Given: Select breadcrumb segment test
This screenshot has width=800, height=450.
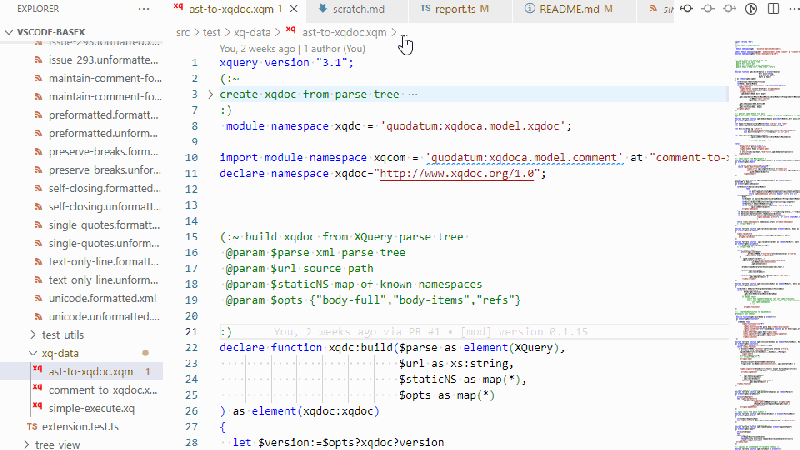Looking at the screenshot, I should tap(211, 32).
